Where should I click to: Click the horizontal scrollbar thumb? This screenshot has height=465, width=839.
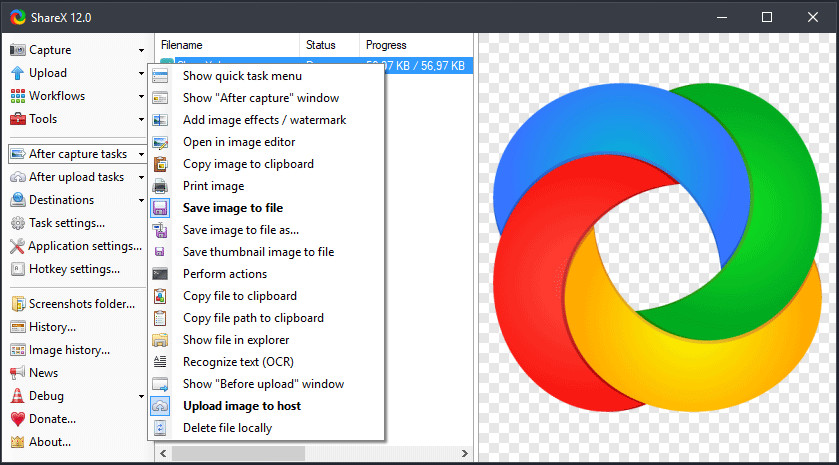pos(238,454)
